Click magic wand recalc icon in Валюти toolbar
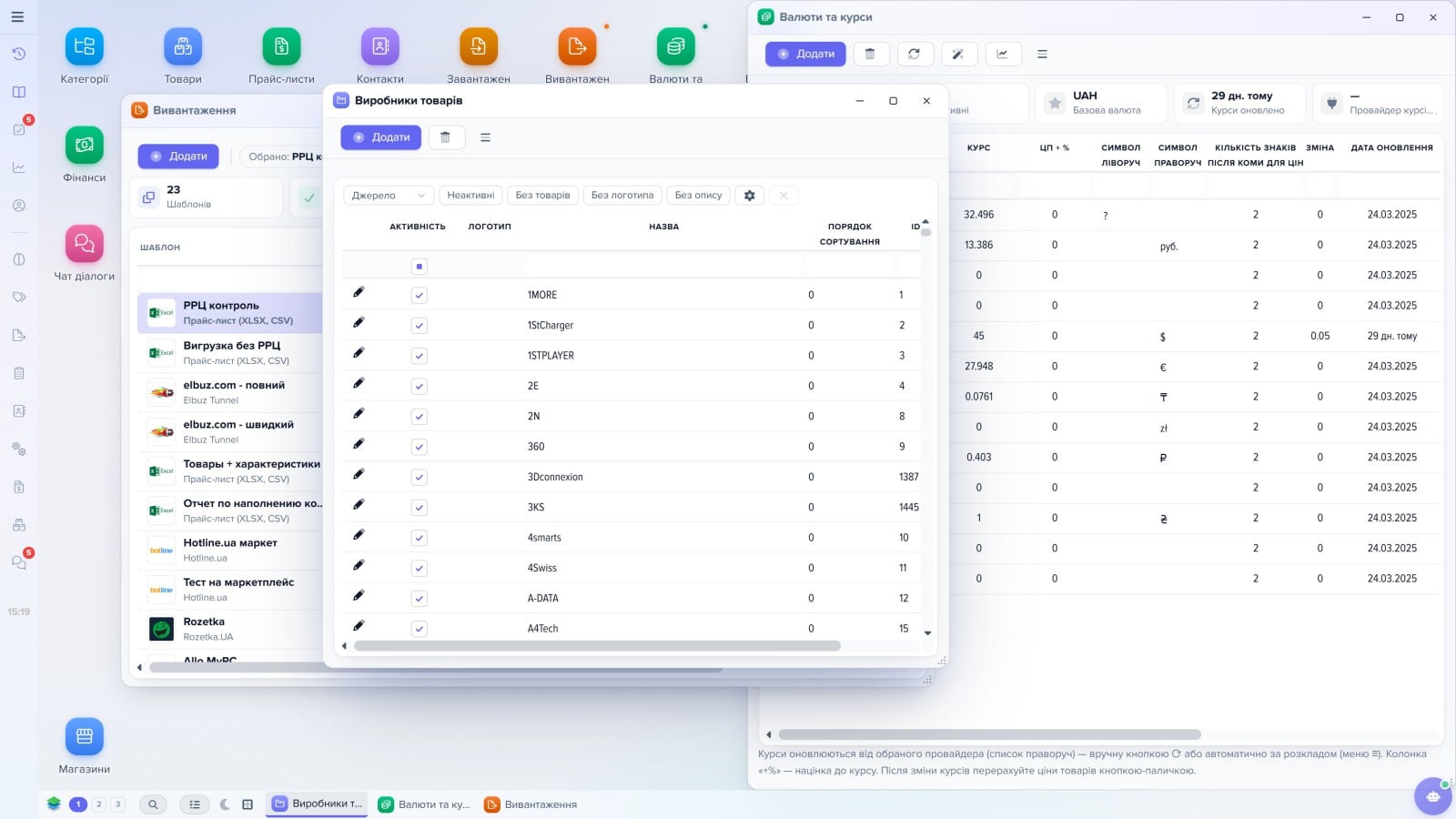 [x=958, y=54]
